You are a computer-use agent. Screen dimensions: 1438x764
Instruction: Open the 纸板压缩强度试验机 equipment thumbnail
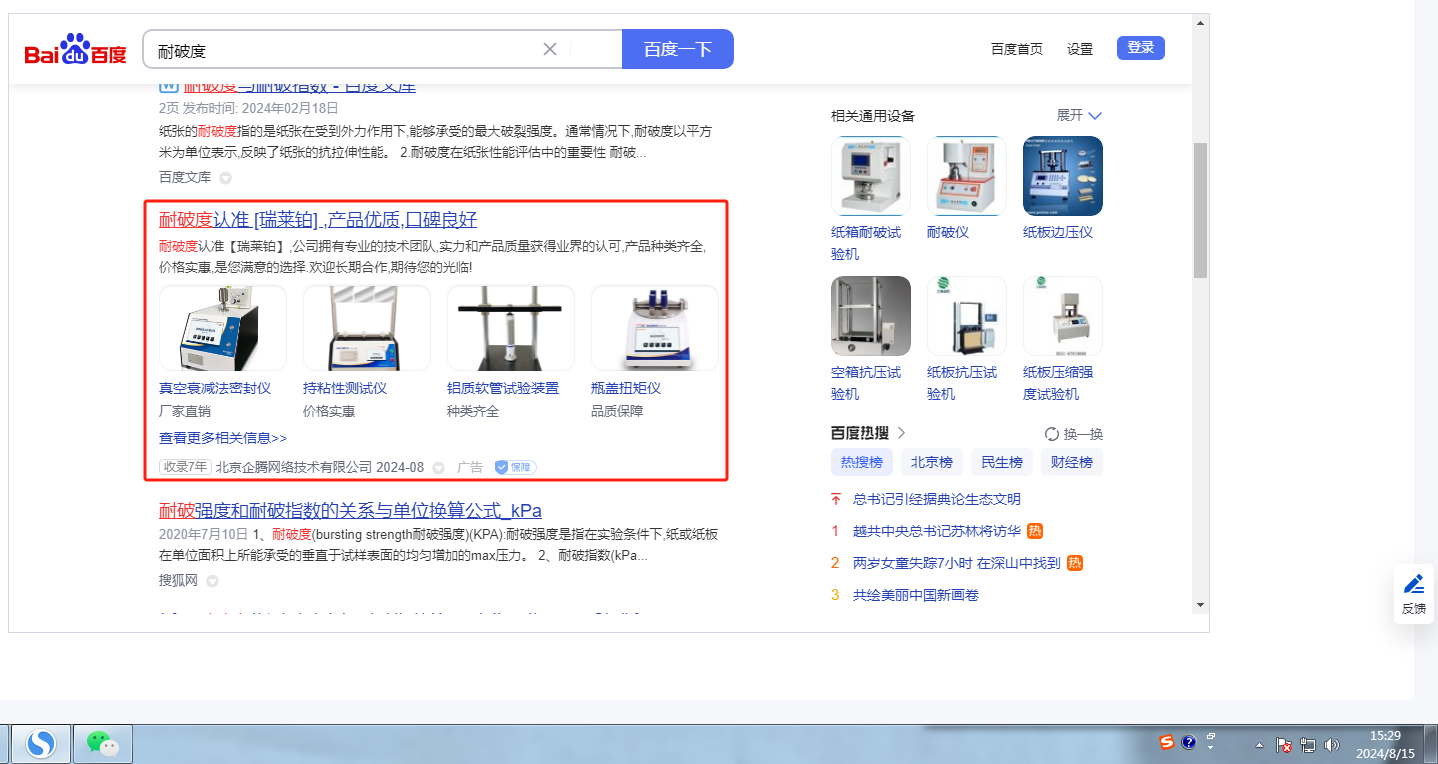point(1063,316)
